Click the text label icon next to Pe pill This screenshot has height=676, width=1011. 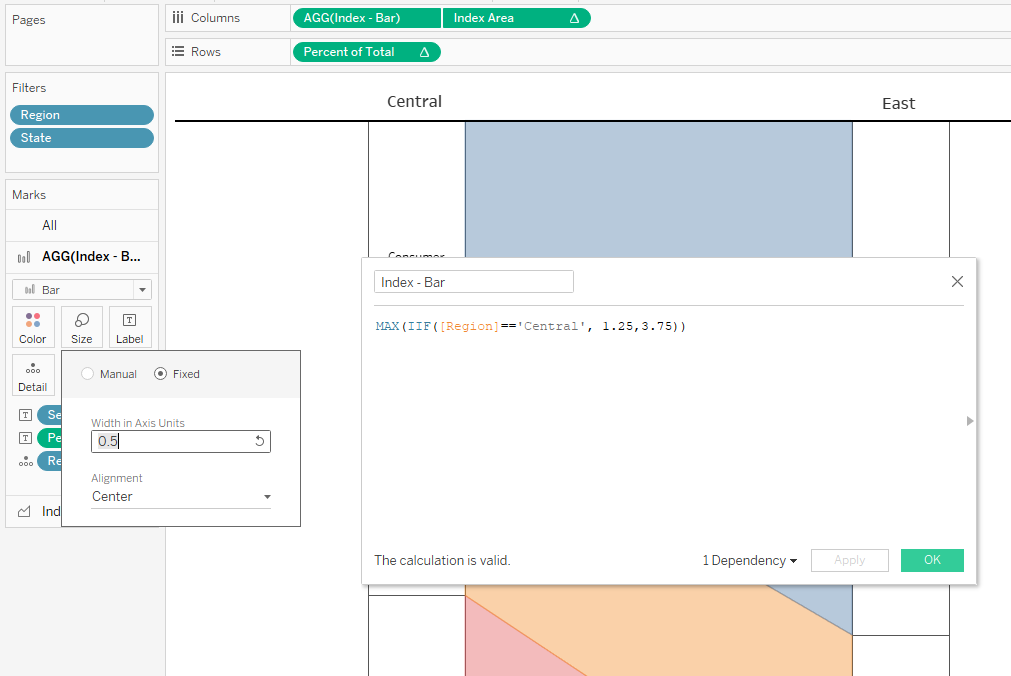pyautogui.click(x=25, y=439)
